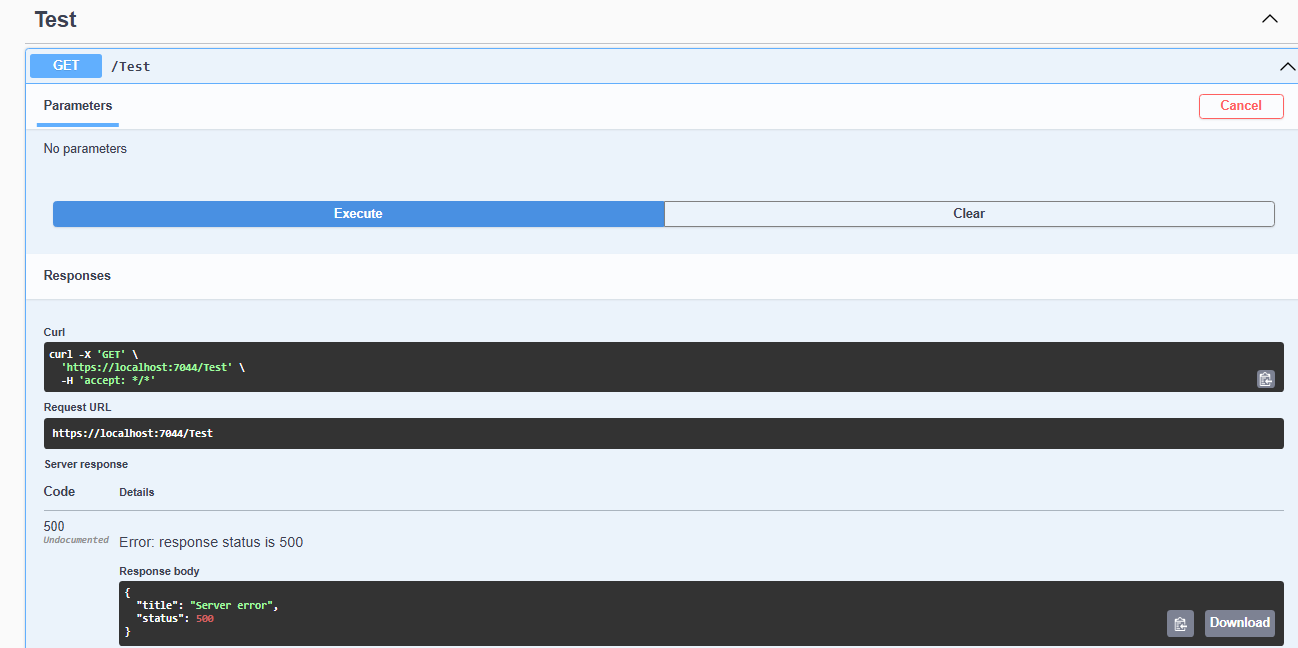Collapse the GET /Test operation chevron
The image size is (1298, 648).
click(x=1287, y=67)
